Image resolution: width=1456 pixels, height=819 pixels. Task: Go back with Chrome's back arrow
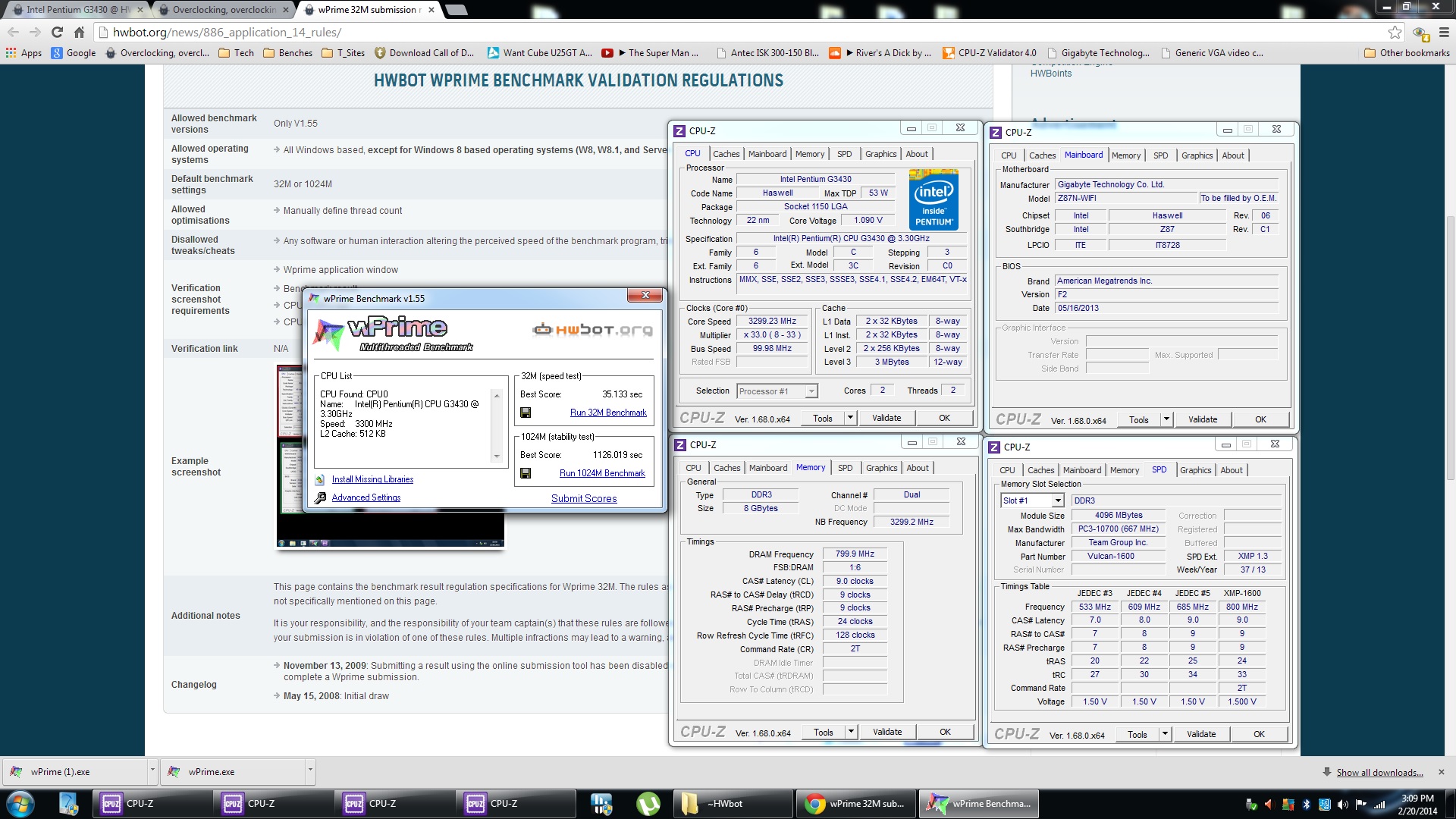click(x=13, y=32)
